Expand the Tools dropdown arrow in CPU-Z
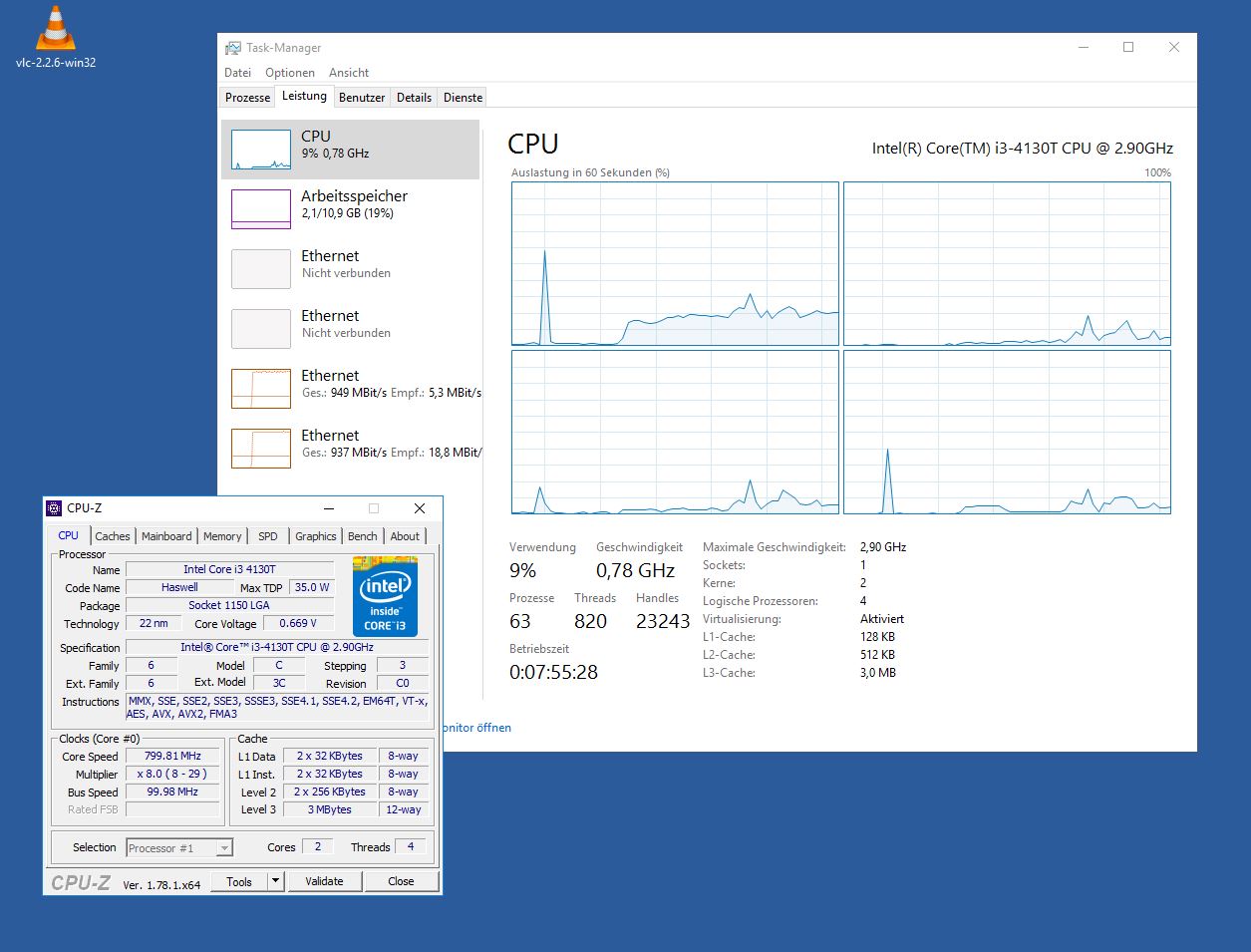 click(x=276, y=881)
